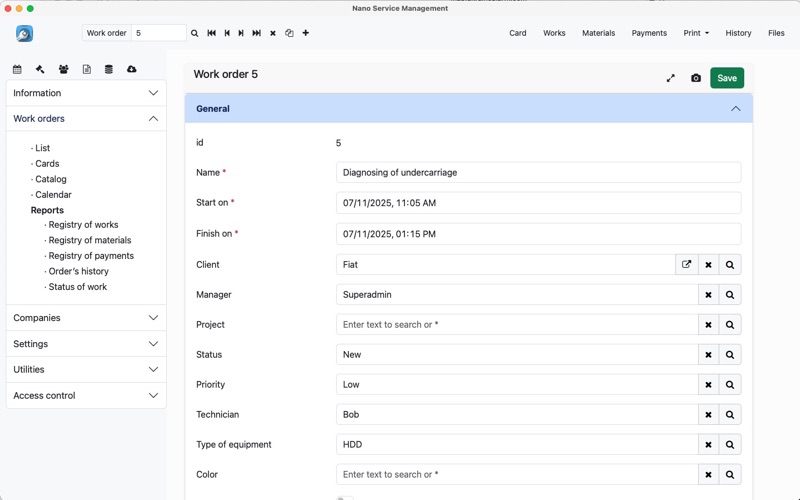Image resolution: width=800 pixels, height=500 pixels.
Task: Clear the Client field
Action: (x=708, y=265)
